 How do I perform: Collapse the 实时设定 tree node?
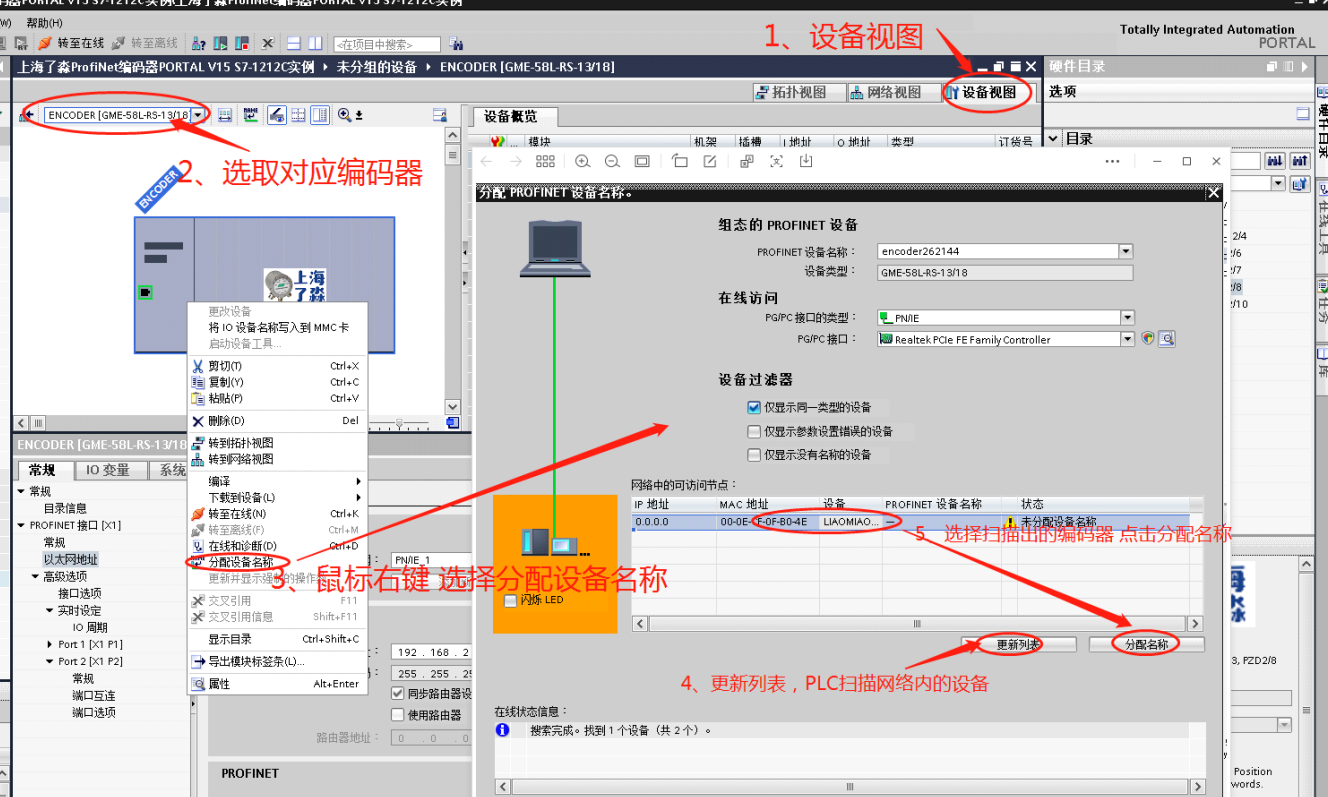(50, 610)
